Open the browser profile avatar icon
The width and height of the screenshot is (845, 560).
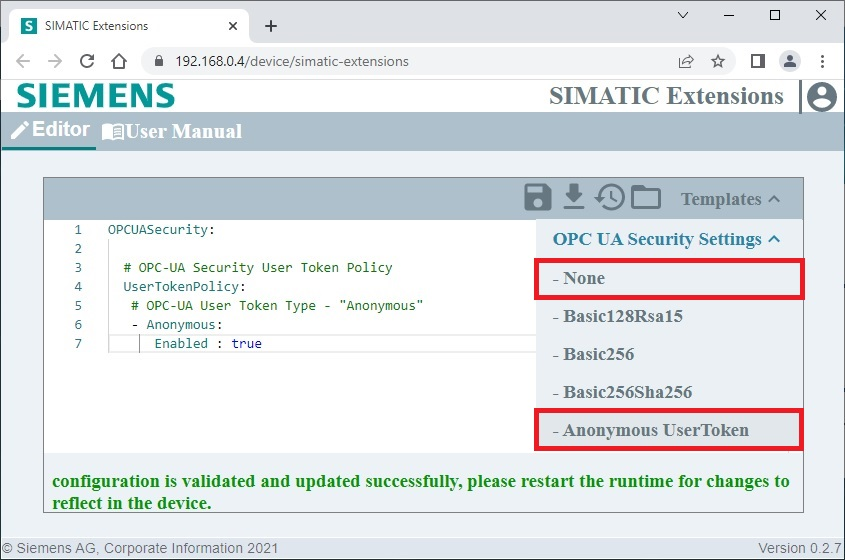789,61
